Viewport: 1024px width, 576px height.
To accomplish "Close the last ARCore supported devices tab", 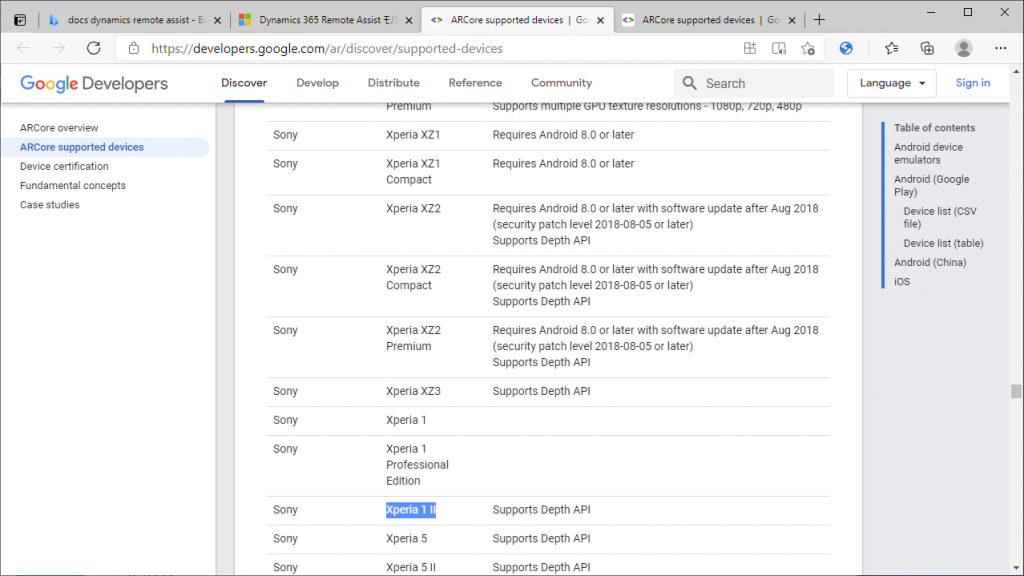I will point(792,20).
